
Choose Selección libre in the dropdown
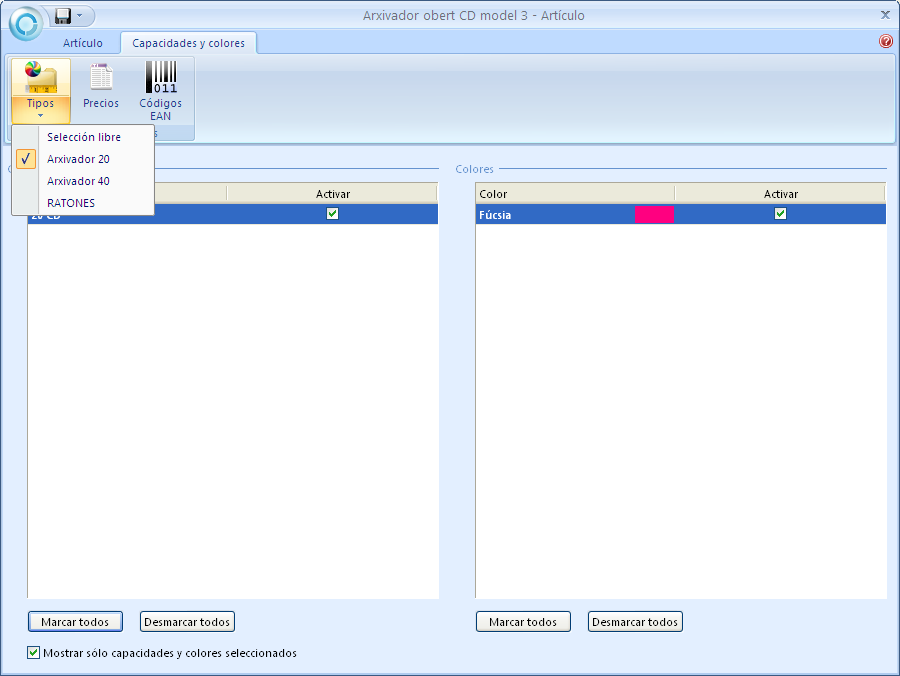coord(84,137)
